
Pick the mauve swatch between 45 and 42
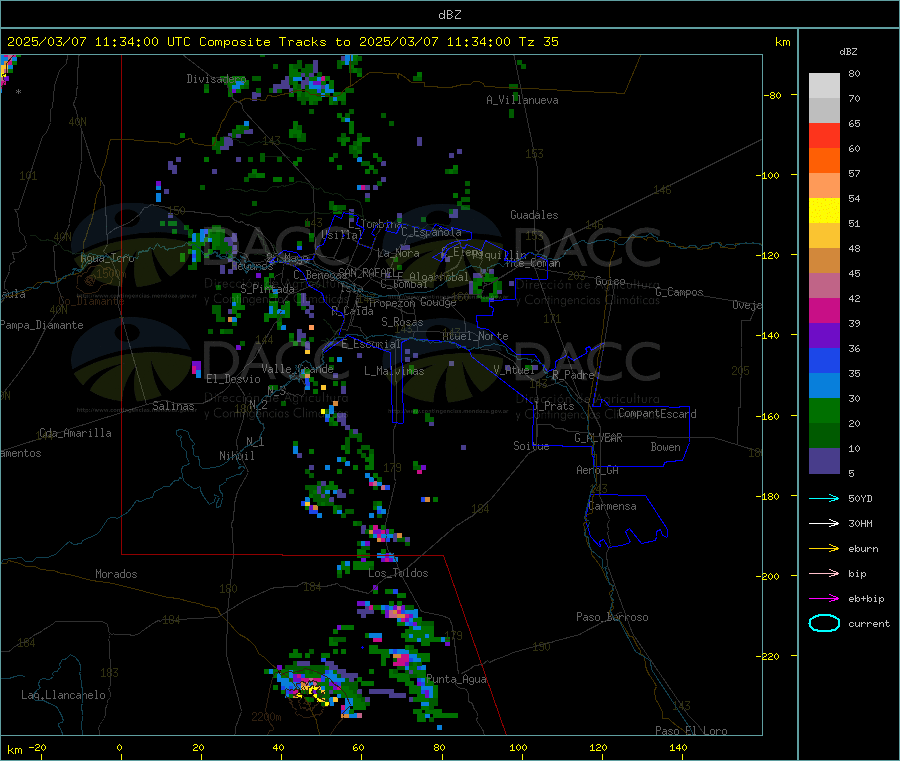coord(824,286)
